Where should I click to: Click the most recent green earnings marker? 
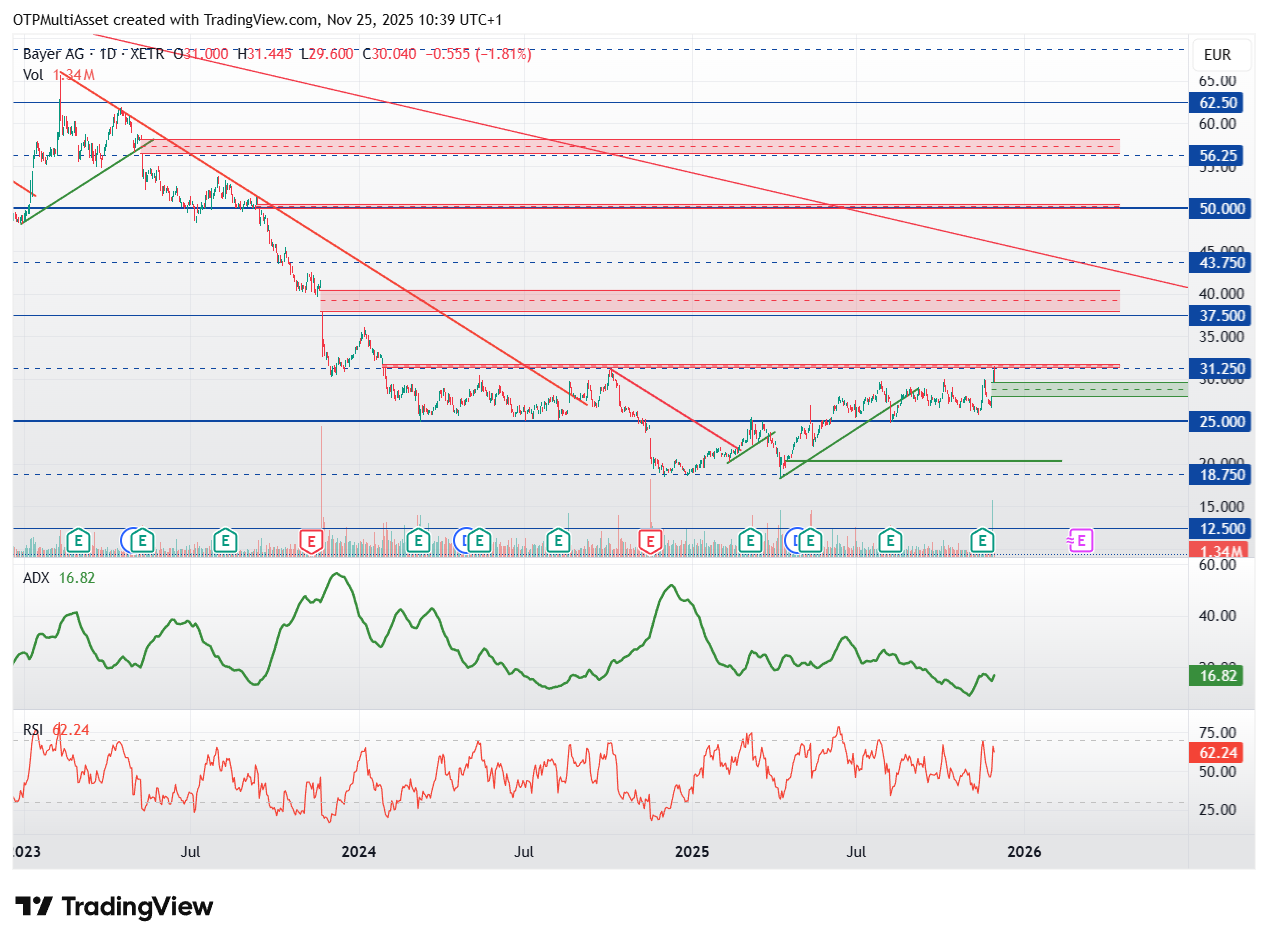[x=983, y=541]
